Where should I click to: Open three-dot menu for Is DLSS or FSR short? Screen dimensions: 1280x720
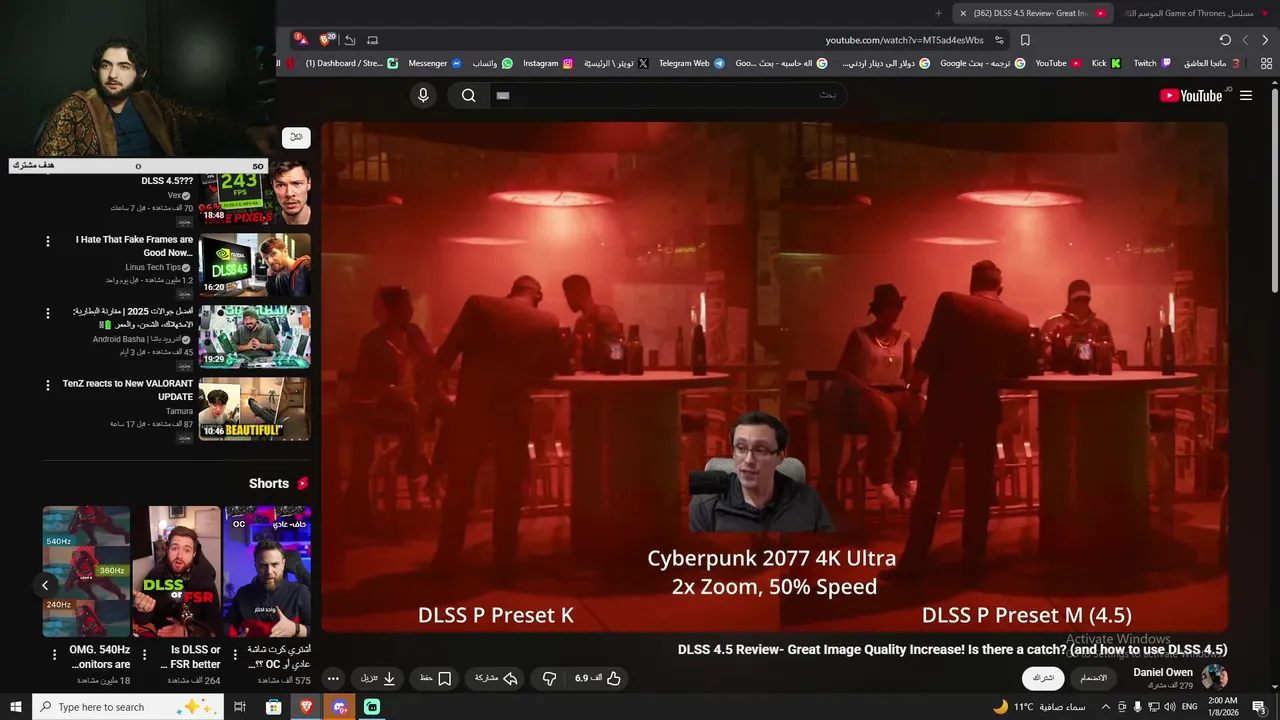pos(145,655)
